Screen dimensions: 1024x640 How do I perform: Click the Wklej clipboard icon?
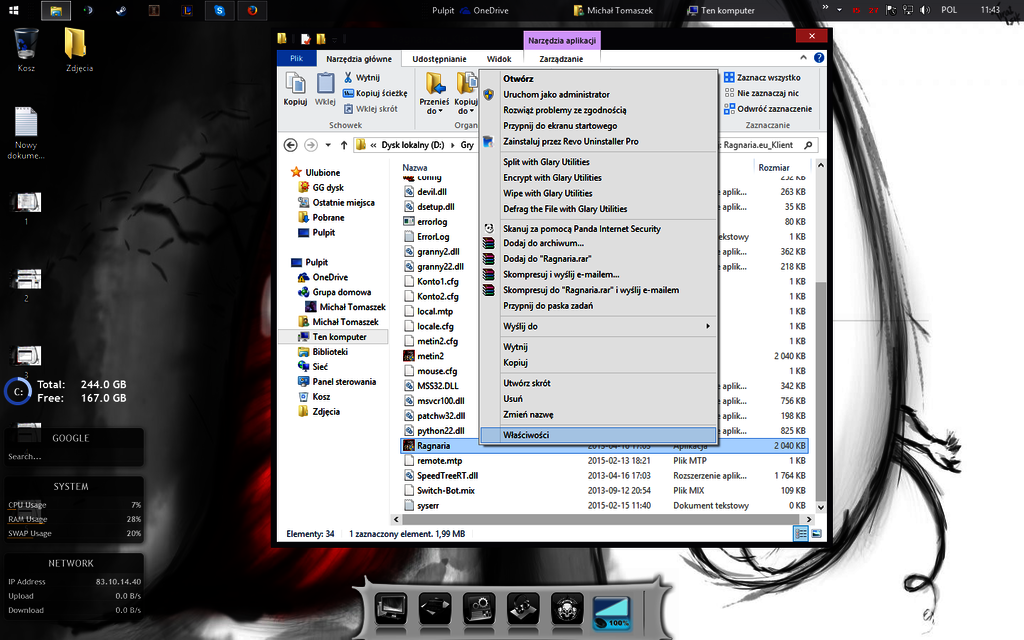[x=325, y=89]
